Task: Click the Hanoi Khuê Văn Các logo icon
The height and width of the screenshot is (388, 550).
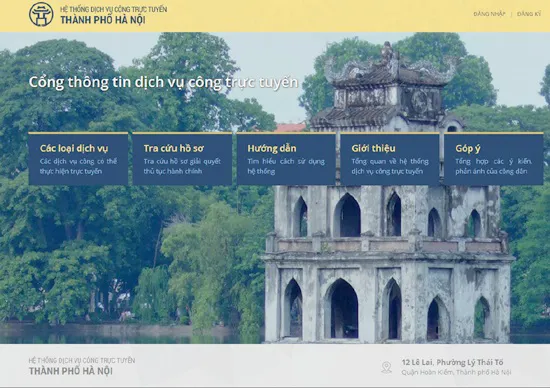Action: point(41,15)
